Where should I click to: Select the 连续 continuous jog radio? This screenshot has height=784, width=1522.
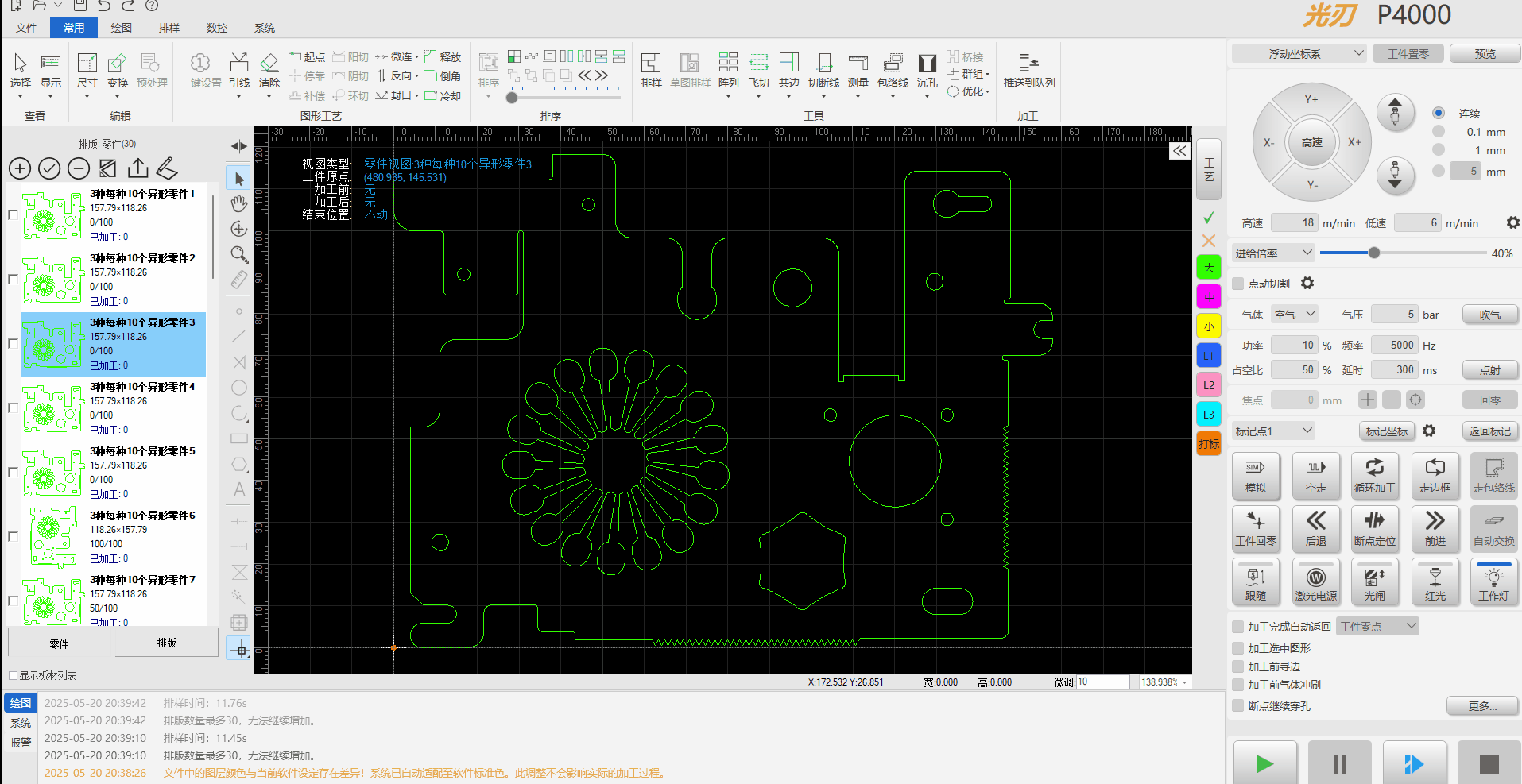tap(1439, 113)
